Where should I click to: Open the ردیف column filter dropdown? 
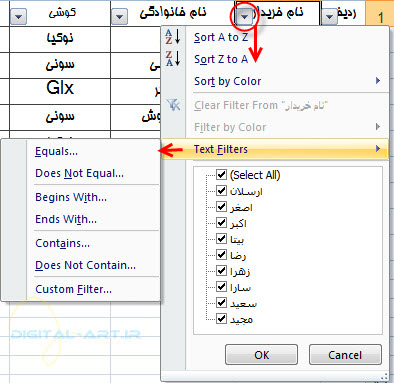coord(329,16)
